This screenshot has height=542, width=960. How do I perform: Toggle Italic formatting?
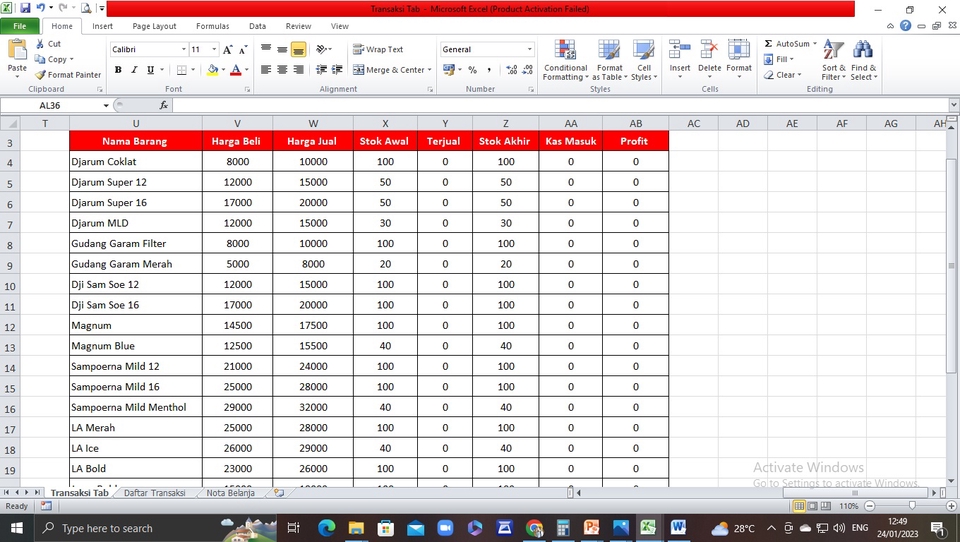tap(134, 70)
